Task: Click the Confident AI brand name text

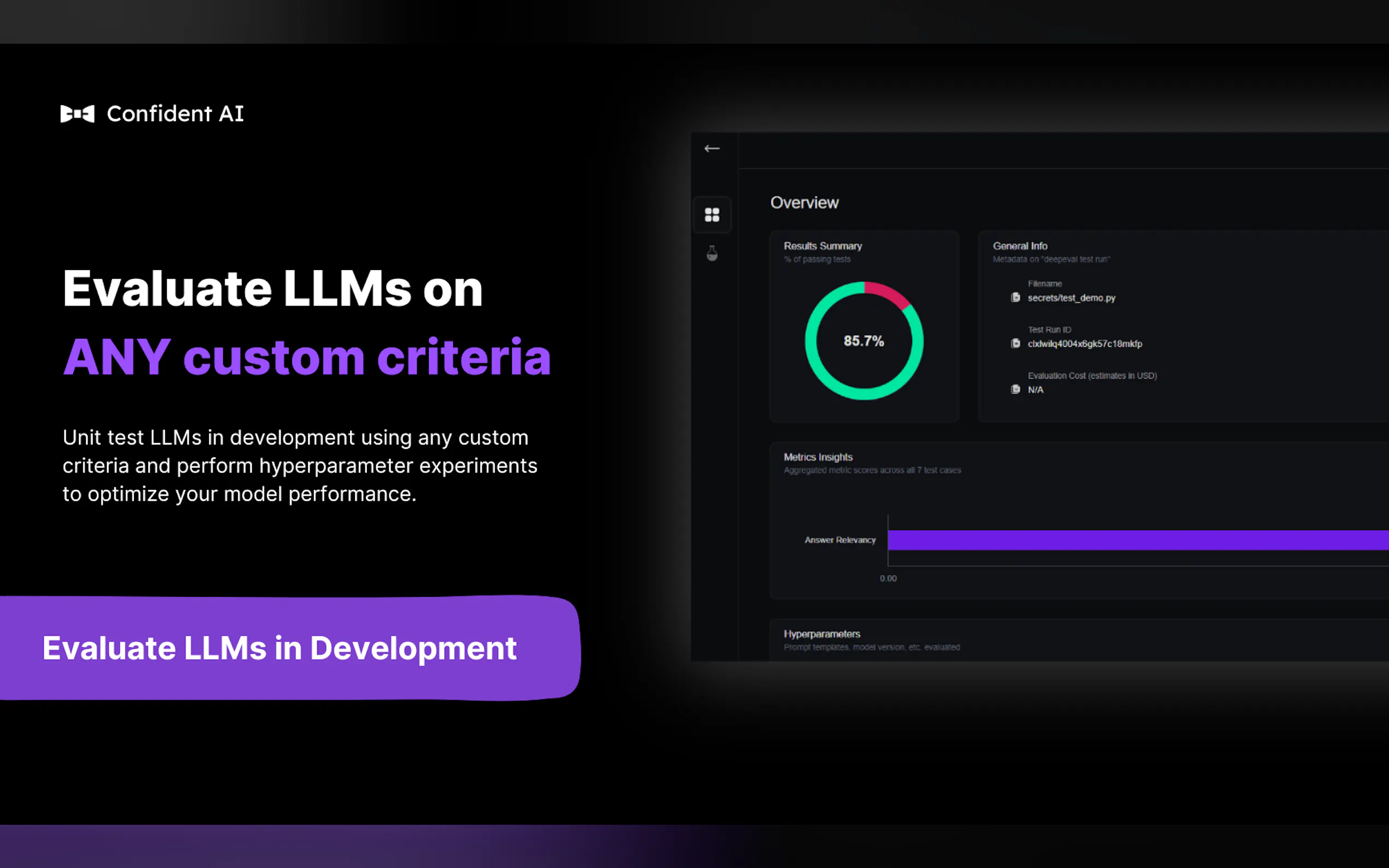Action: tap(175, 114)
